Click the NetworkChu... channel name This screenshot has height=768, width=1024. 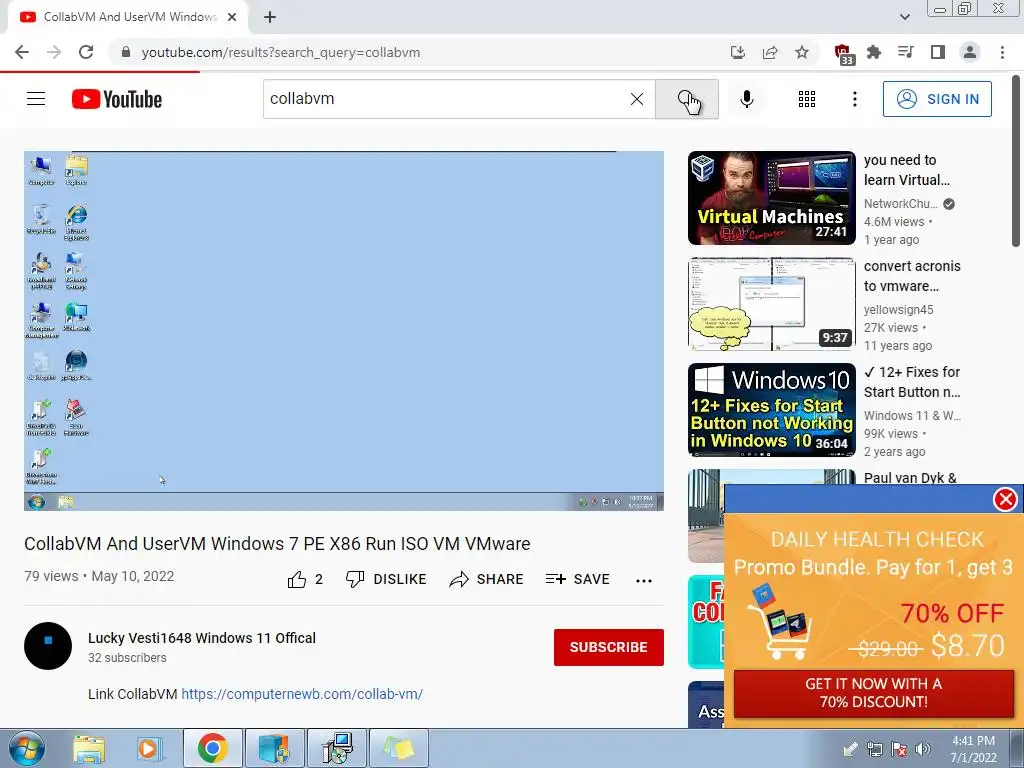(901, 204)
